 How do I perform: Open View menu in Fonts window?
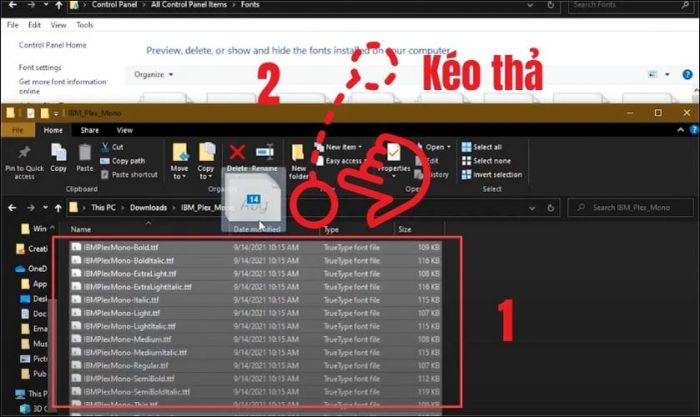click(x=58, y=25)
